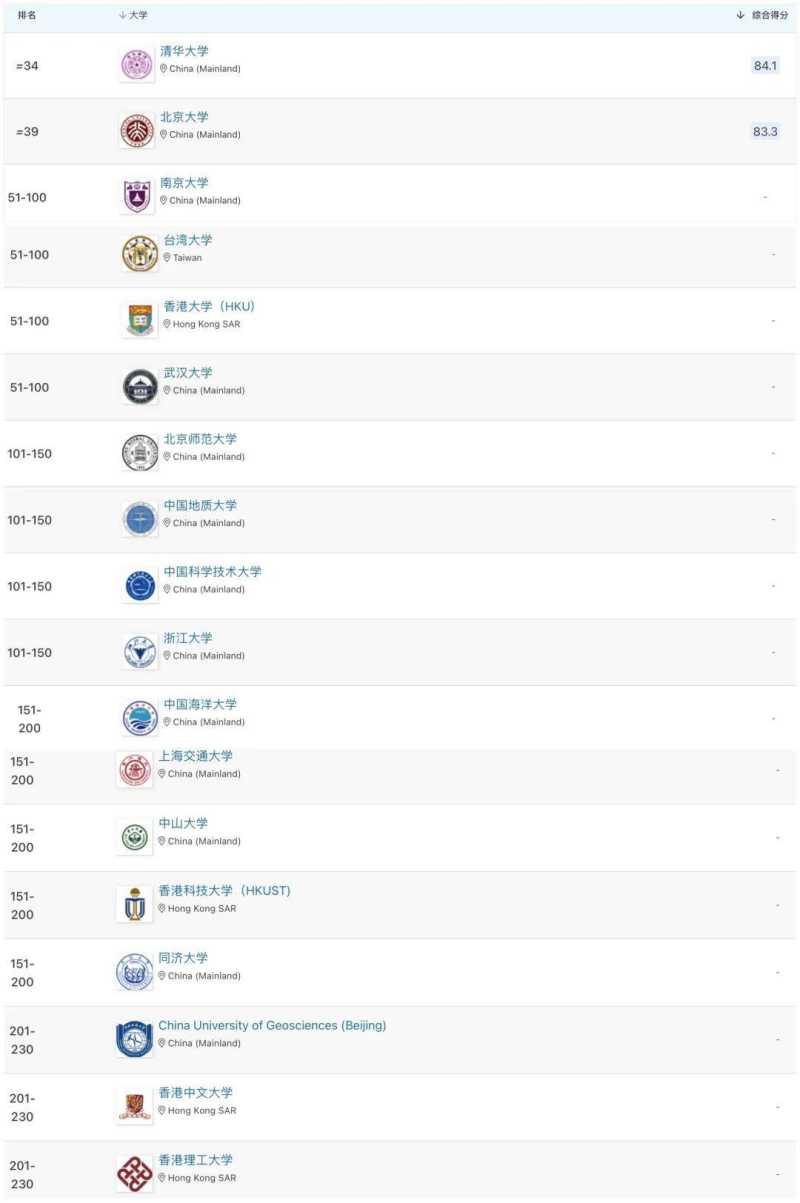The image size is (800, 1203).
Task: Click the Hong Kong Polytechnic red logo
Action: point(135,1173)
